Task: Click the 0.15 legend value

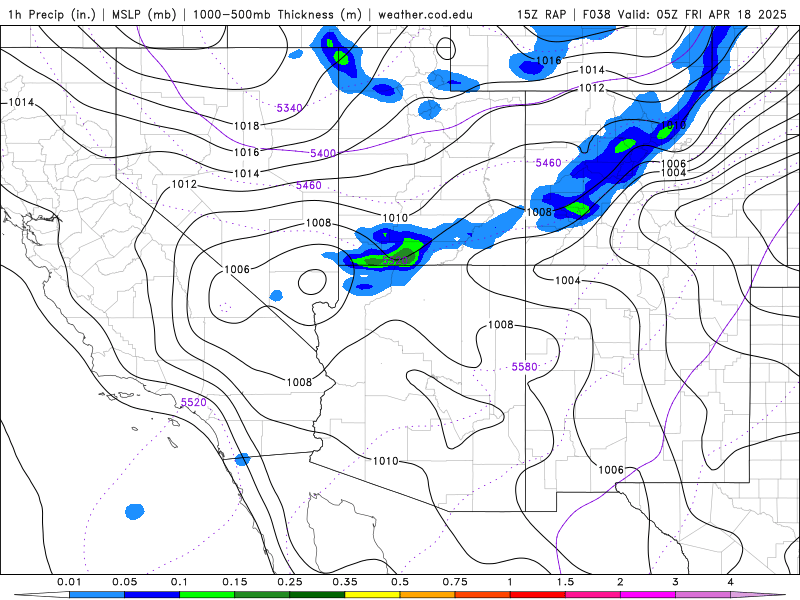Action: [x=235, y=582]
